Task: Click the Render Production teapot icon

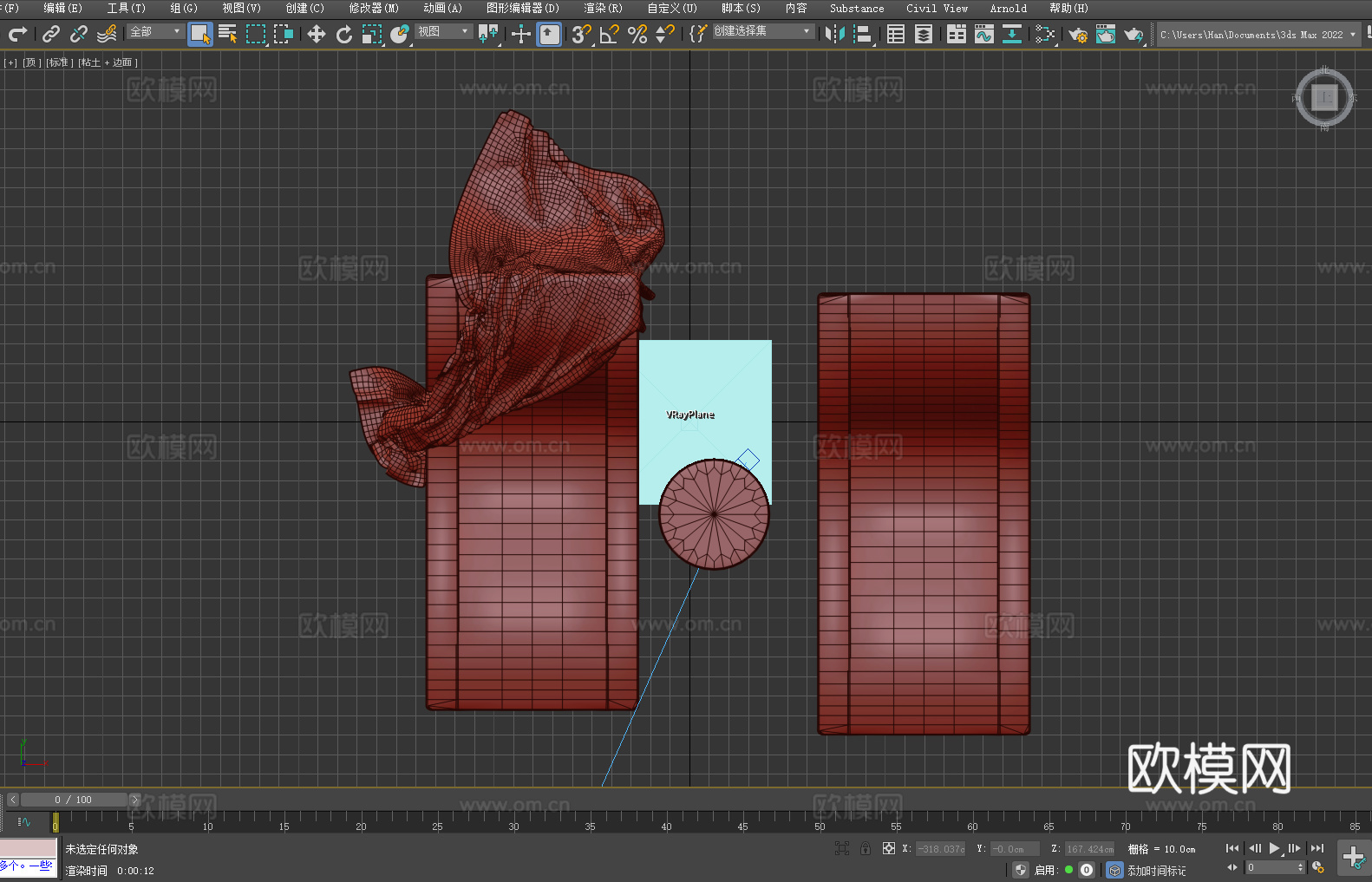Action: coord(1134,34)
